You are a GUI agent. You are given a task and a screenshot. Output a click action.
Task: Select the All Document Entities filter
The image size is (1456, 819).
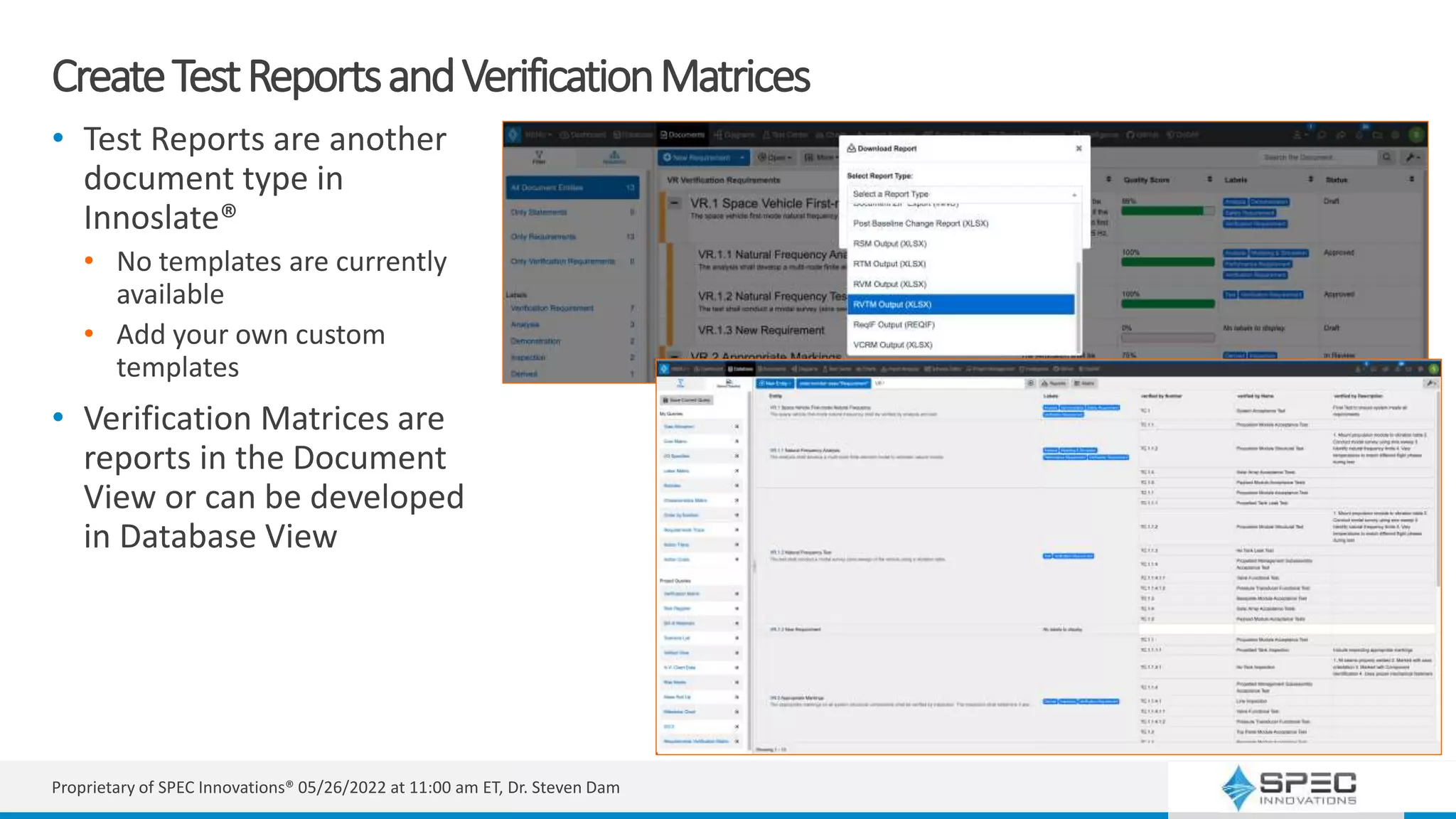pyautogui.click(x=573, y=188)
